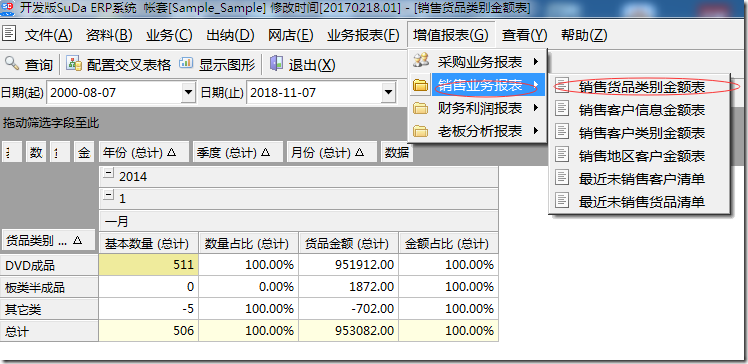Click the 退出 door icon
This screenshot has width=748, height=364.
coord(276,63)
